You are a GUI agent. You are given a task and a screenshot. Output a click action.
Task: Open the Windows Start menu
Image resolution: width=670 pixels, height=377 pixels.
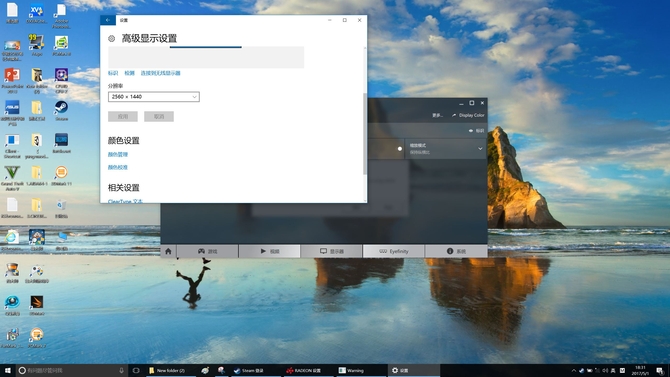tap(7, 370)
